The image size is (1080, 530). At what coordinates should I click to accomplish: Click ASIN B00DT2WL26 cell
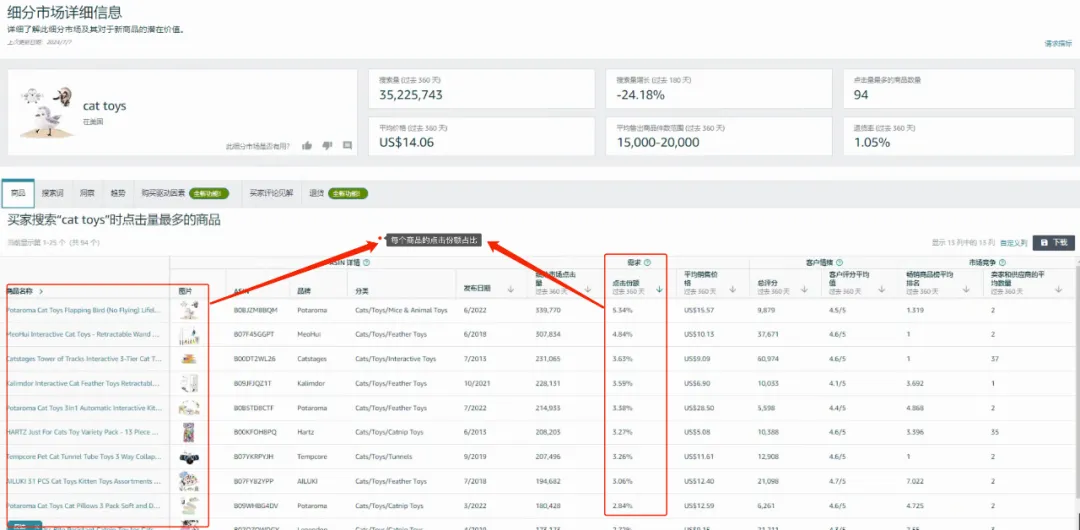[x=254, y=358]
